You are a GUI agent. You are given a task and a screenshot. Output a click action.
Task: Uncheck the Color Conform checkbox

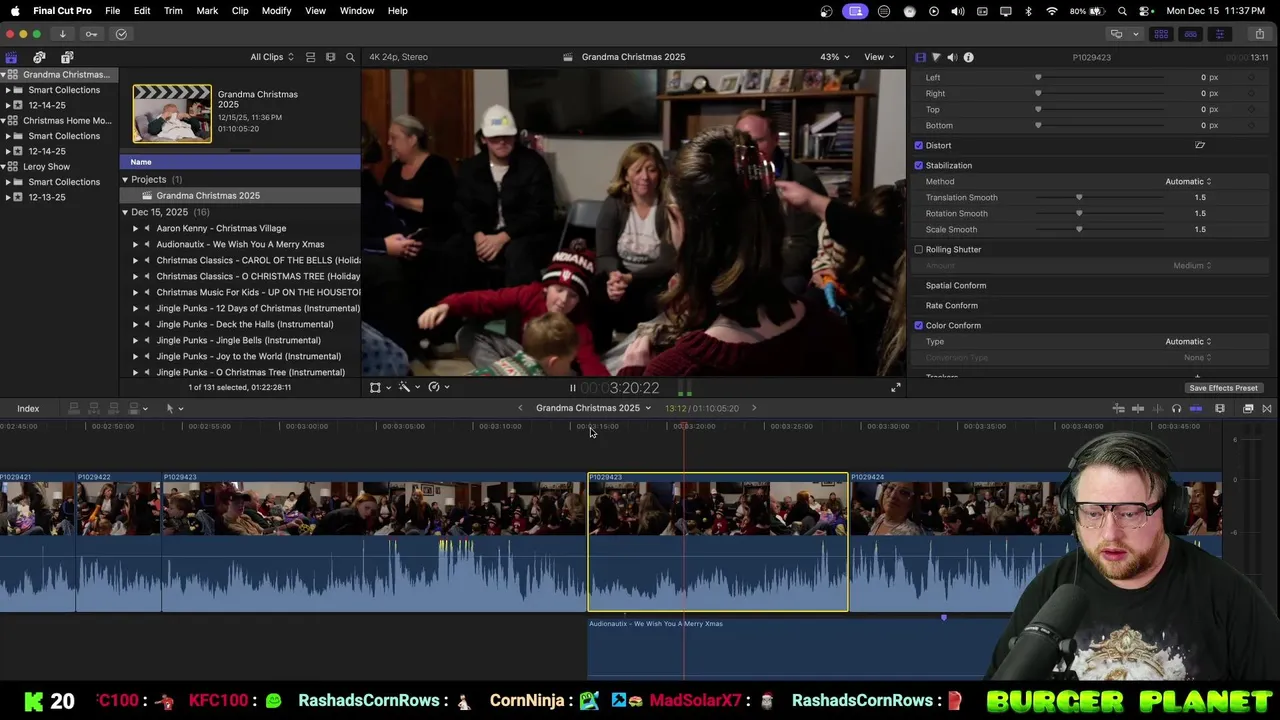coord(919,325)
